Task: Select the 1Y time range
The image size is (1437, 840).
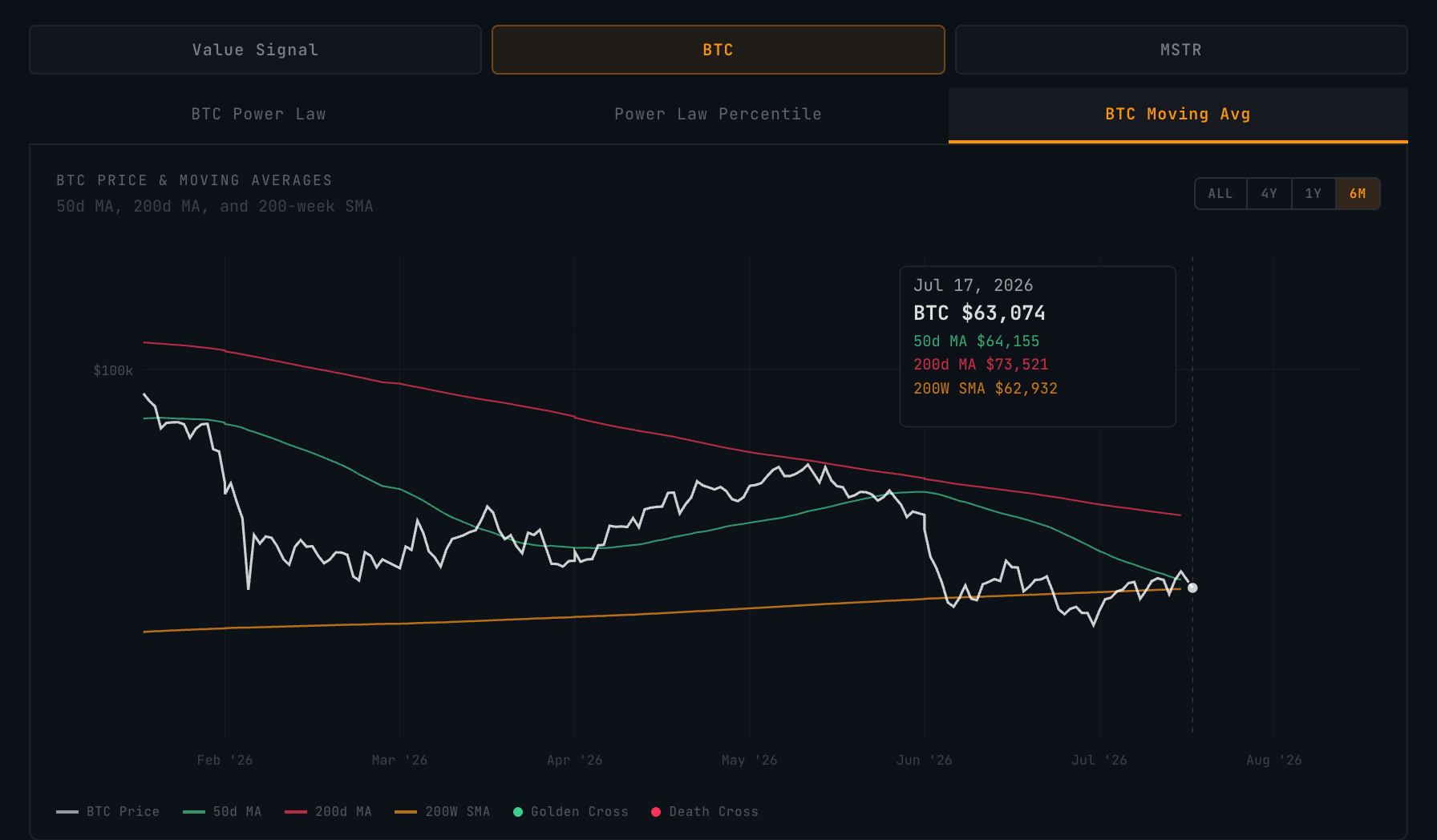Action: pyautogui.click(x=1313, y=193)
